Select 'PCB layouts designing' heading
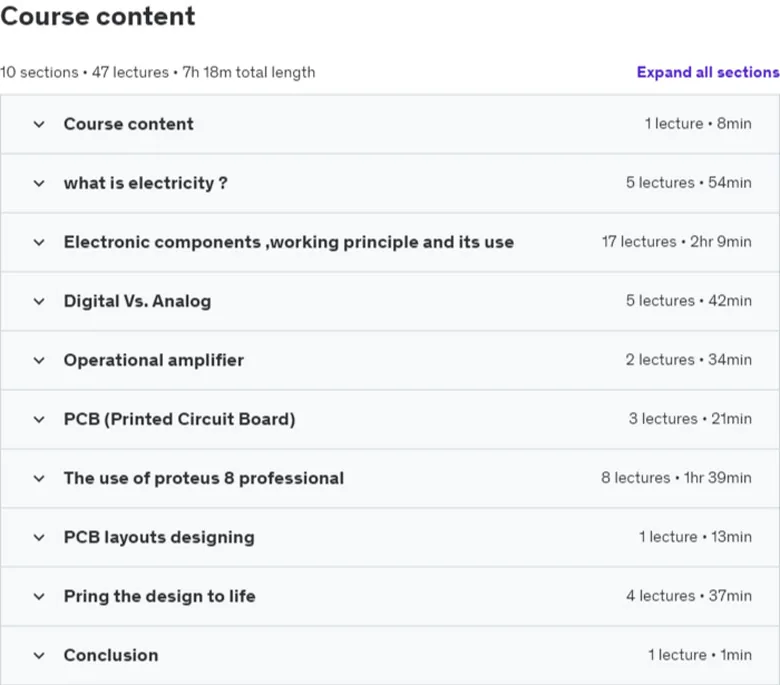Viewport: 780px width, 685px height. coord(159,537)
